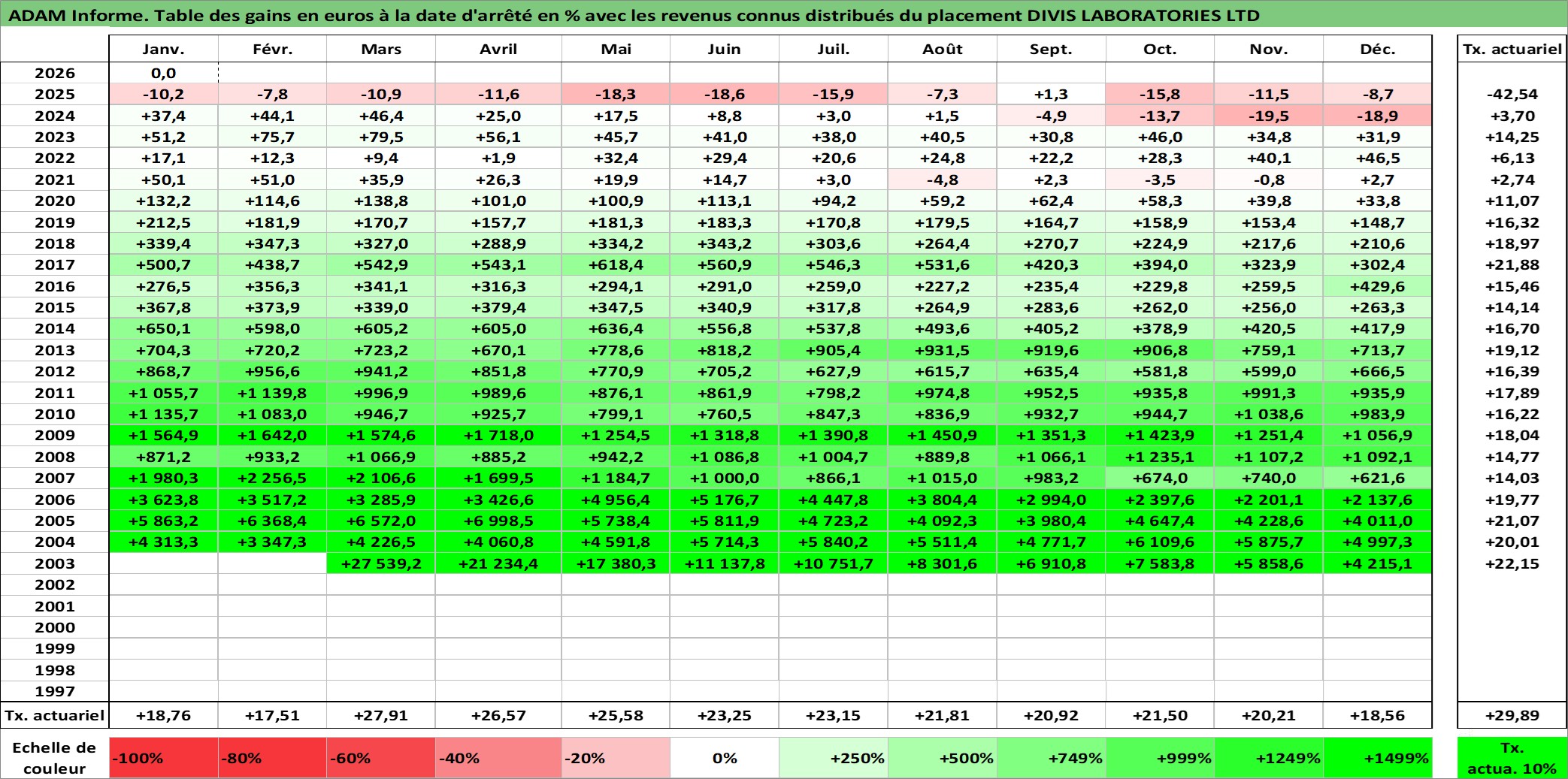Select the -60% color scale swatch

(381, 758)
